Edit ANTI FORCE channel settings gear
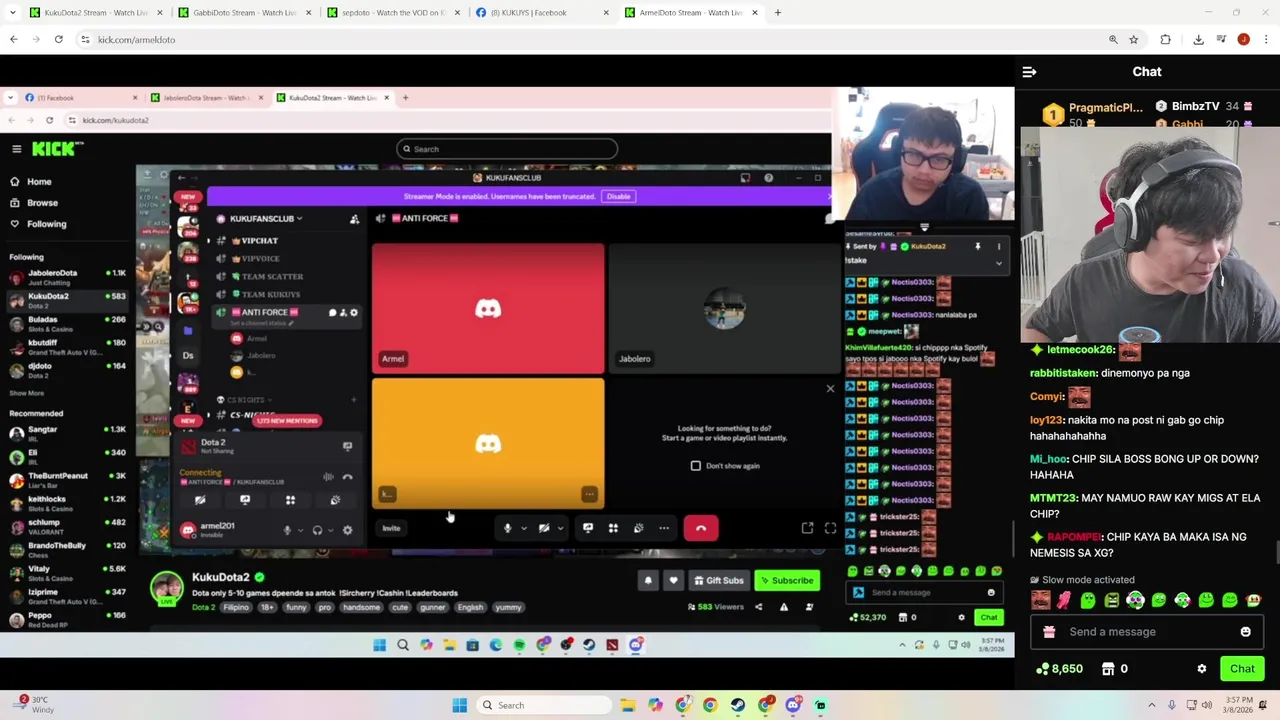 [x=353, y=313]
